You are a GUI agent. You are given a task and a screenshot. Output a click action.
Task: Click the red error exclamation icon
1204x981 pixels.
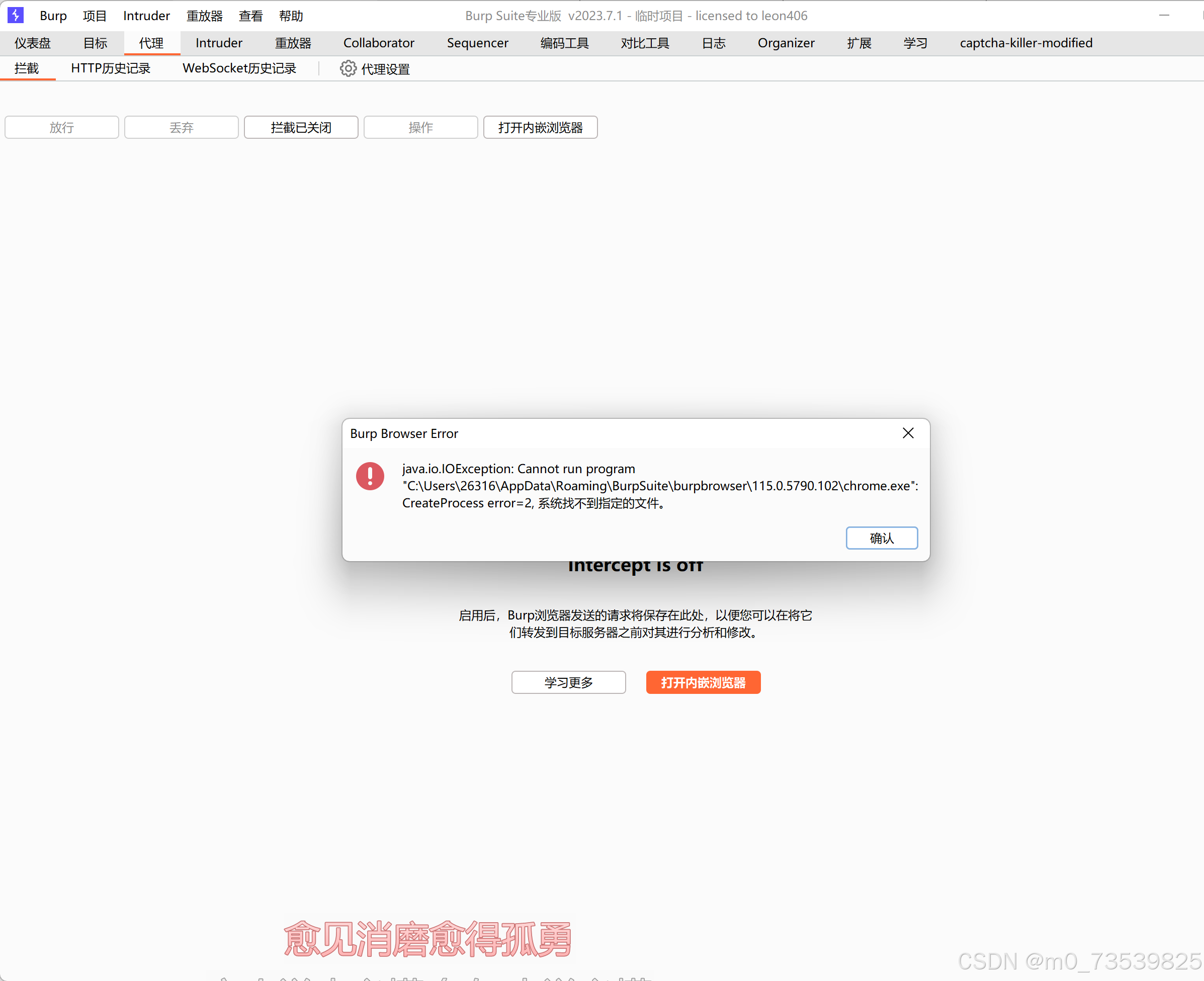click(370, 476)
